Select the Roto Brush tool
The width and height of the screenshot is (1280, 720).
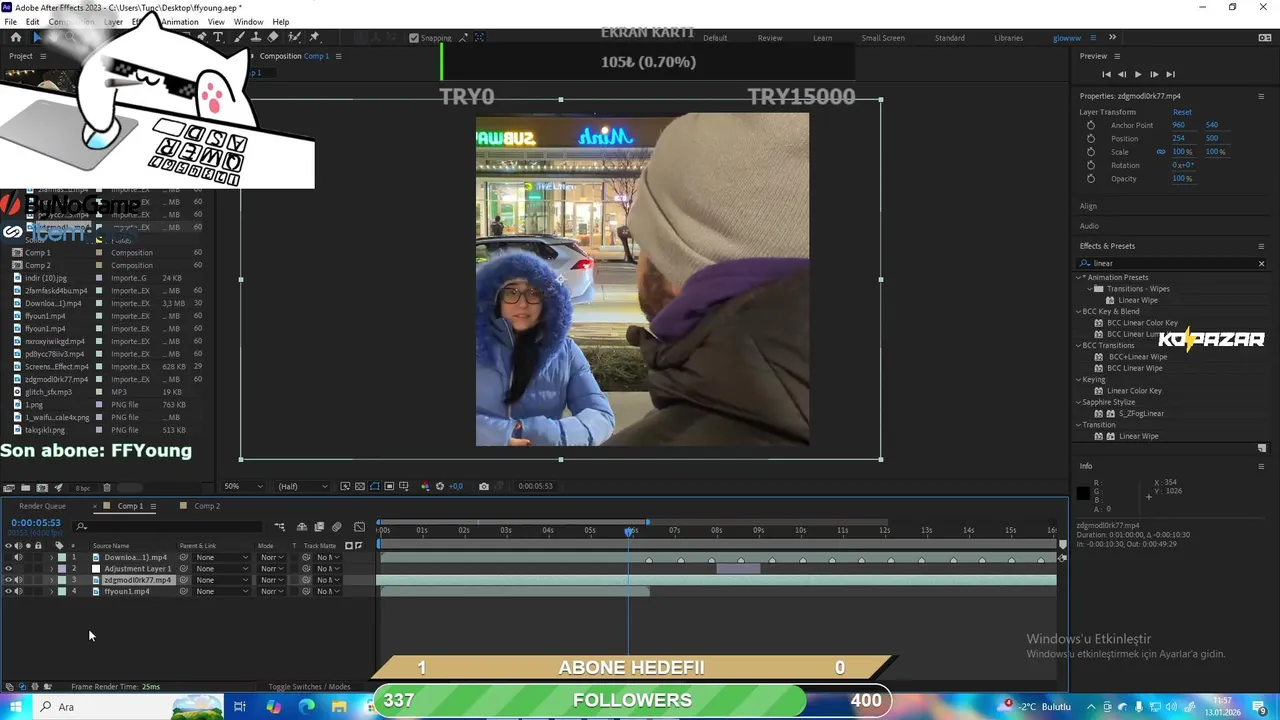[294, 37]
